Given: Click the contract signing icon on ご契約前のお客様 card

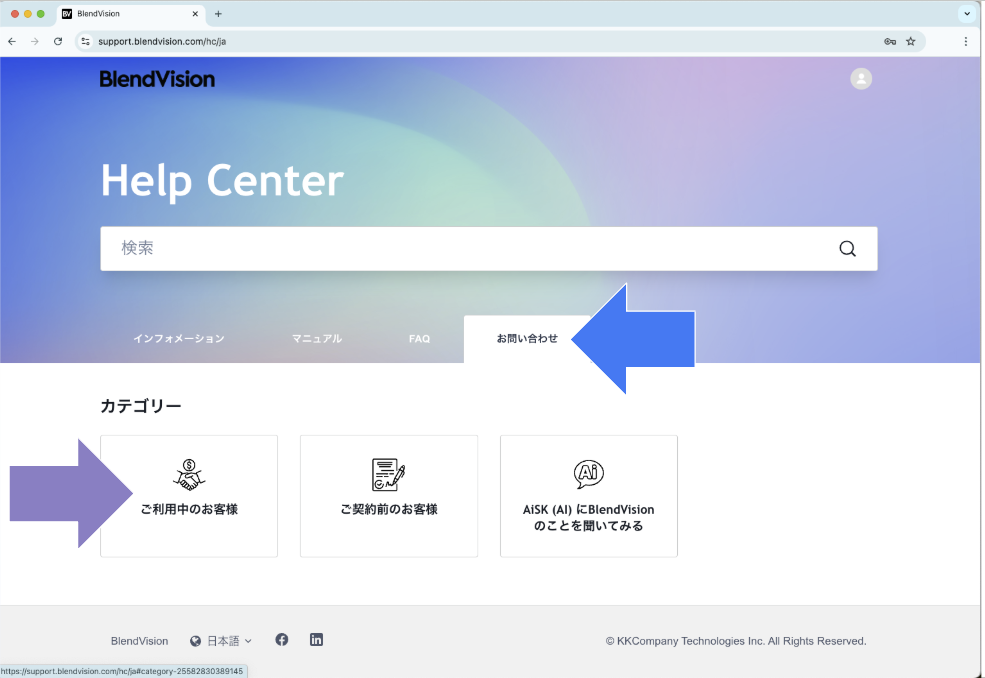Looking at the screenshot, I should click(x=388, y=475).
